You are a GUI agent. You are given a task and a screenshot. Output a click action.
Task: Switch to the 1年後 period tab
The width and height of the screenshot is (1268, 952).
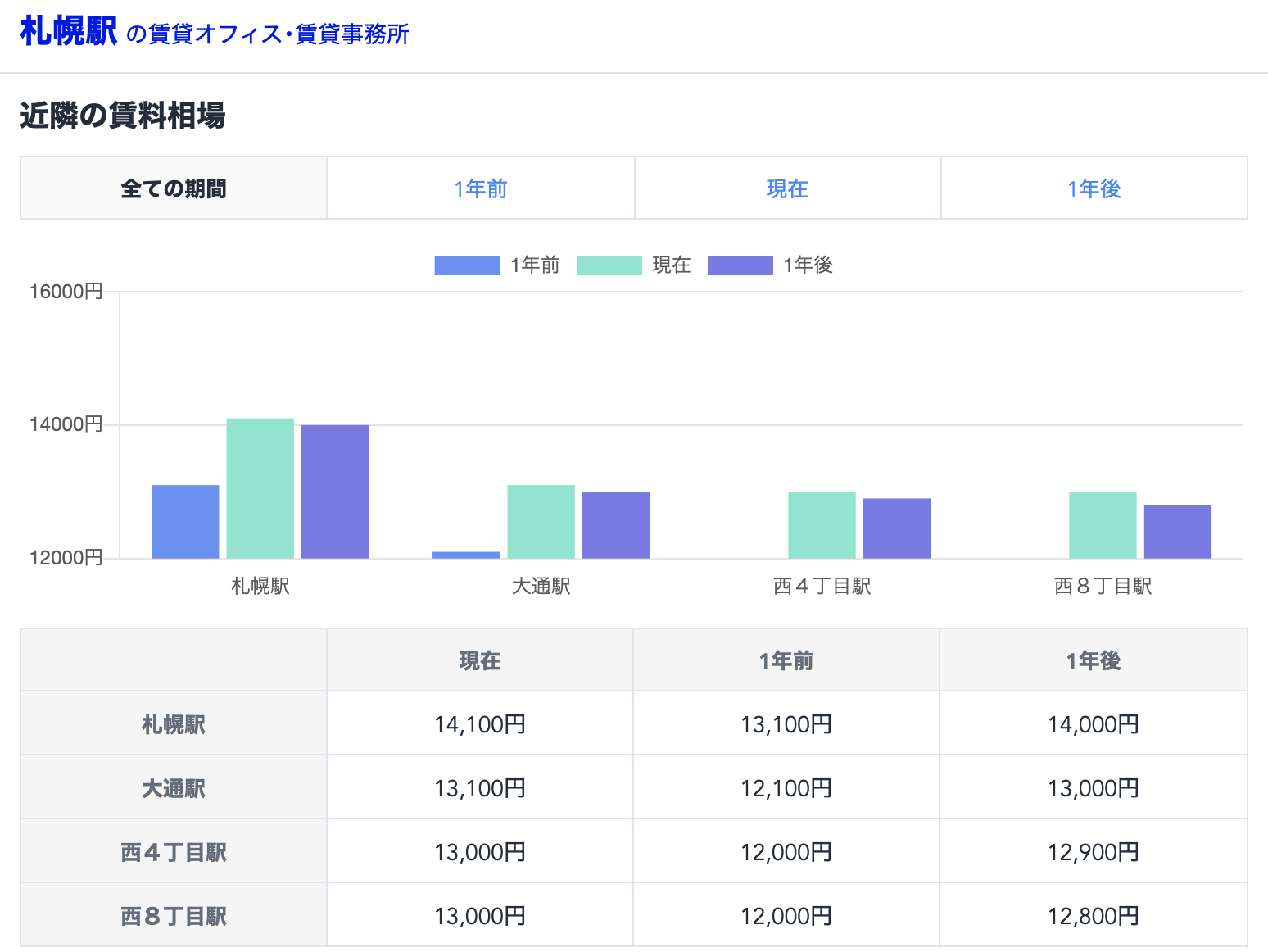pyautogui.click(x=1094, y=188)
